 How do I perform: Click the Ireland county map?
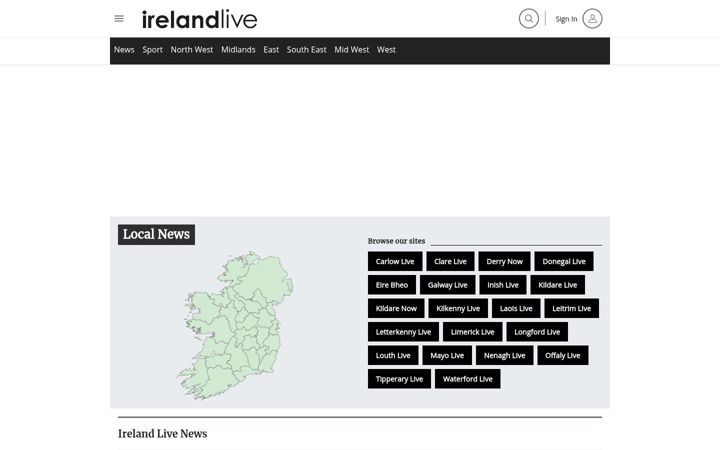[x=236, y=325]
